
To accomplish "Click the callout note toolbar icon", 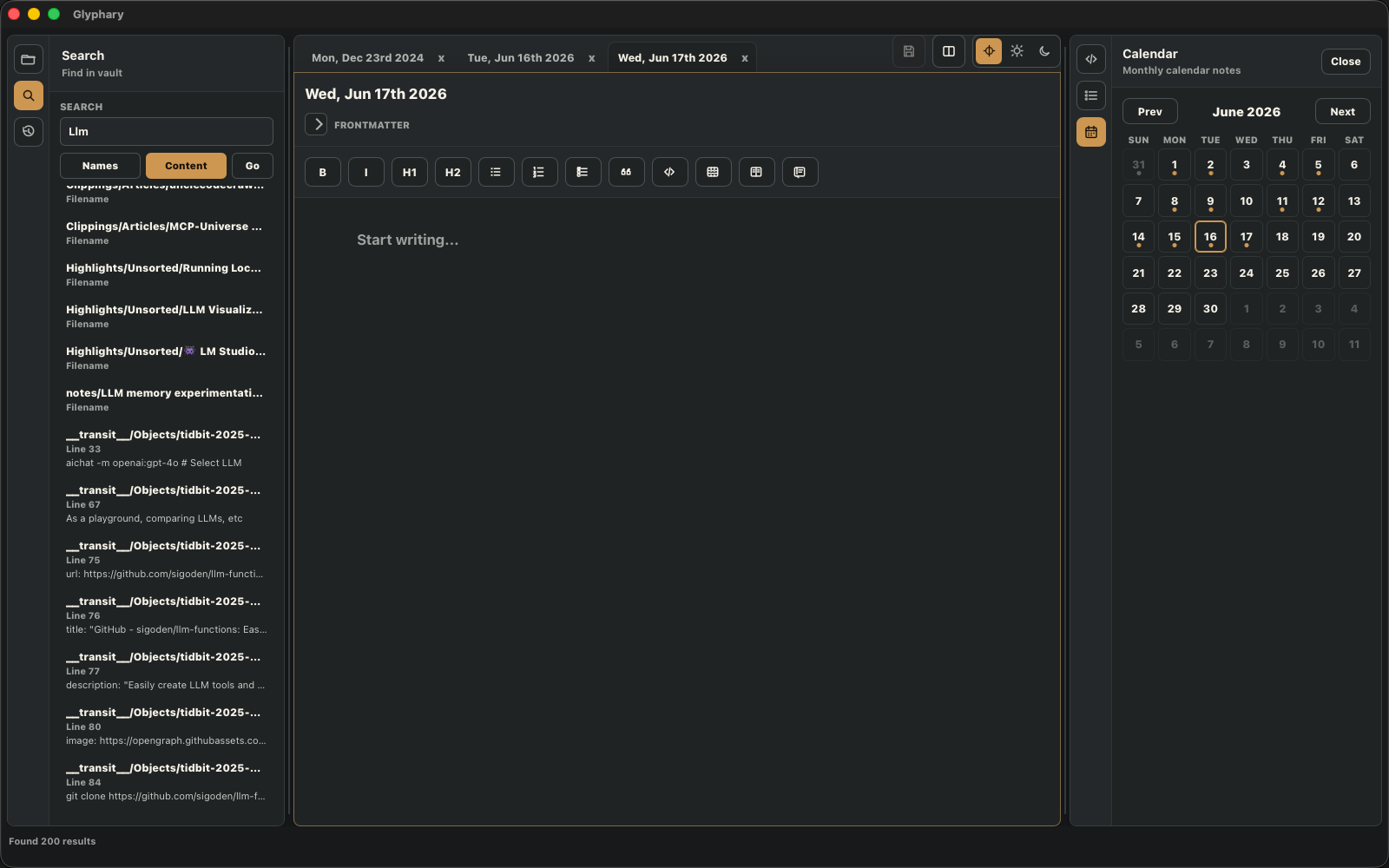I will coord(800,172).
